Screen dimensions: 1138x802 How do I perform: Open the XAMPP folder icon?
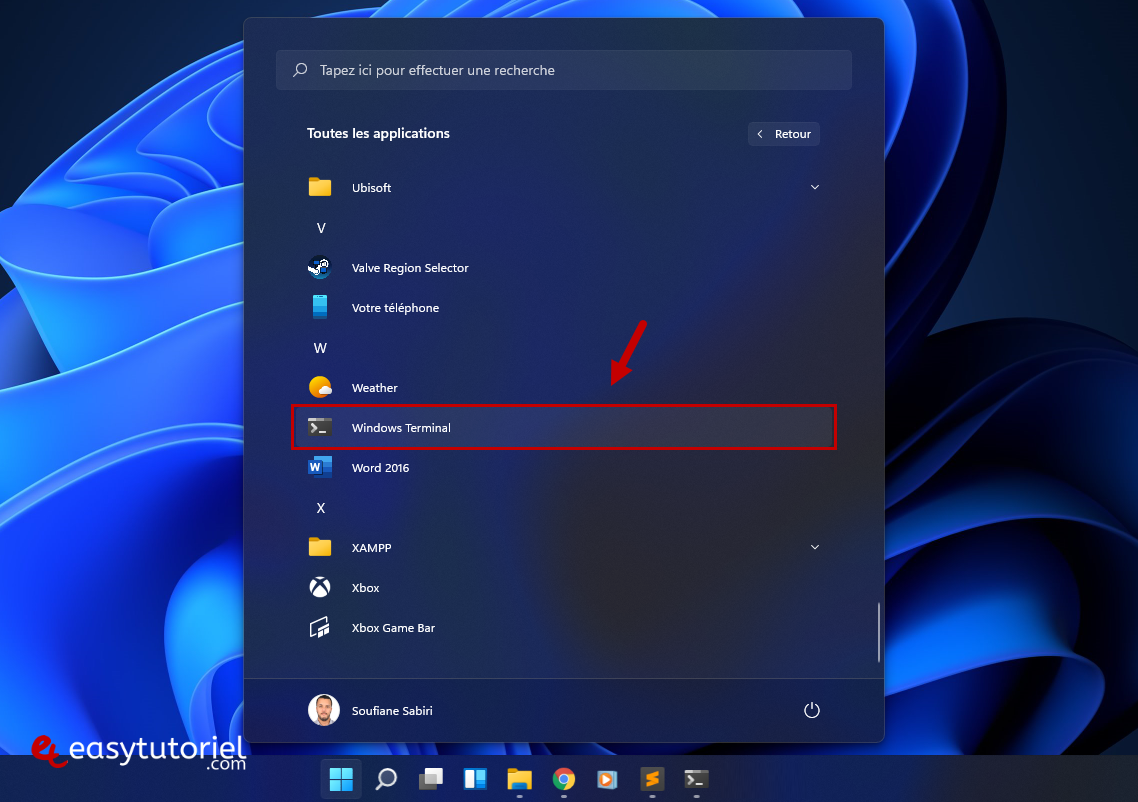[319, 547]
